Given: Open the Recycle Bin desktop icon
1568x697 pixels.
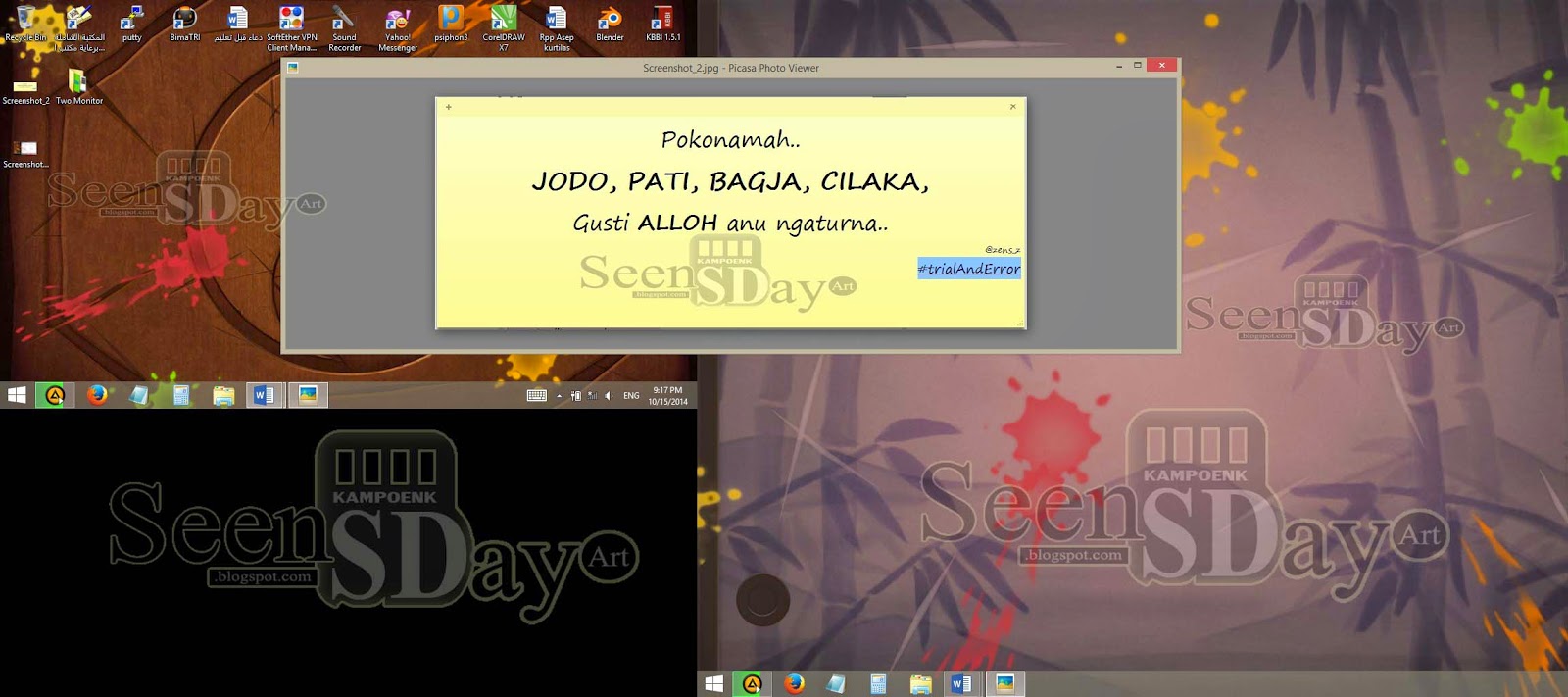Looking at the screenshot, I should pos(25,25).
